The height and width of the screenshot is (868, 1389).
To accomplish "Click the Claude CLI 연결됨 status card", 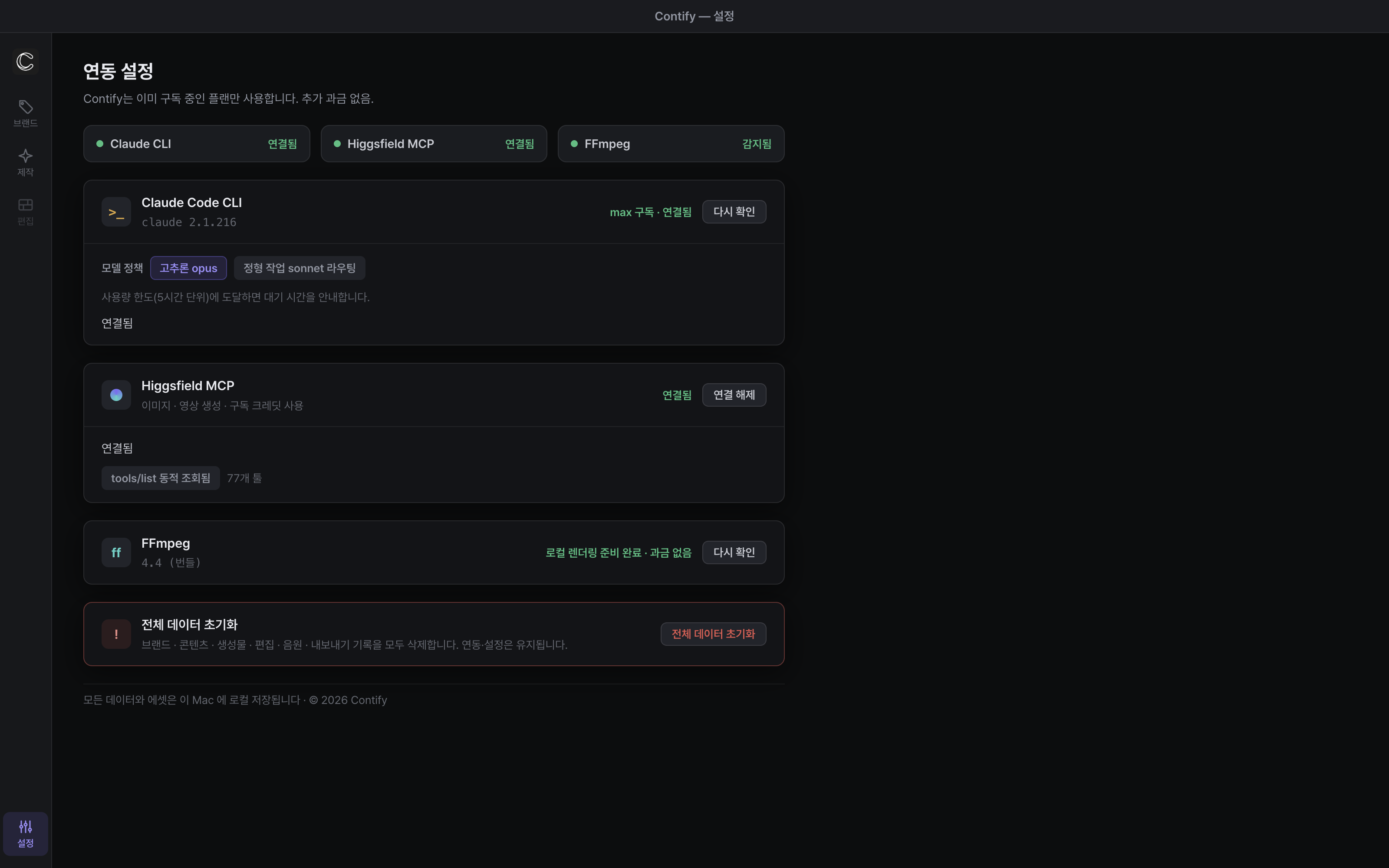I will 196,144.
